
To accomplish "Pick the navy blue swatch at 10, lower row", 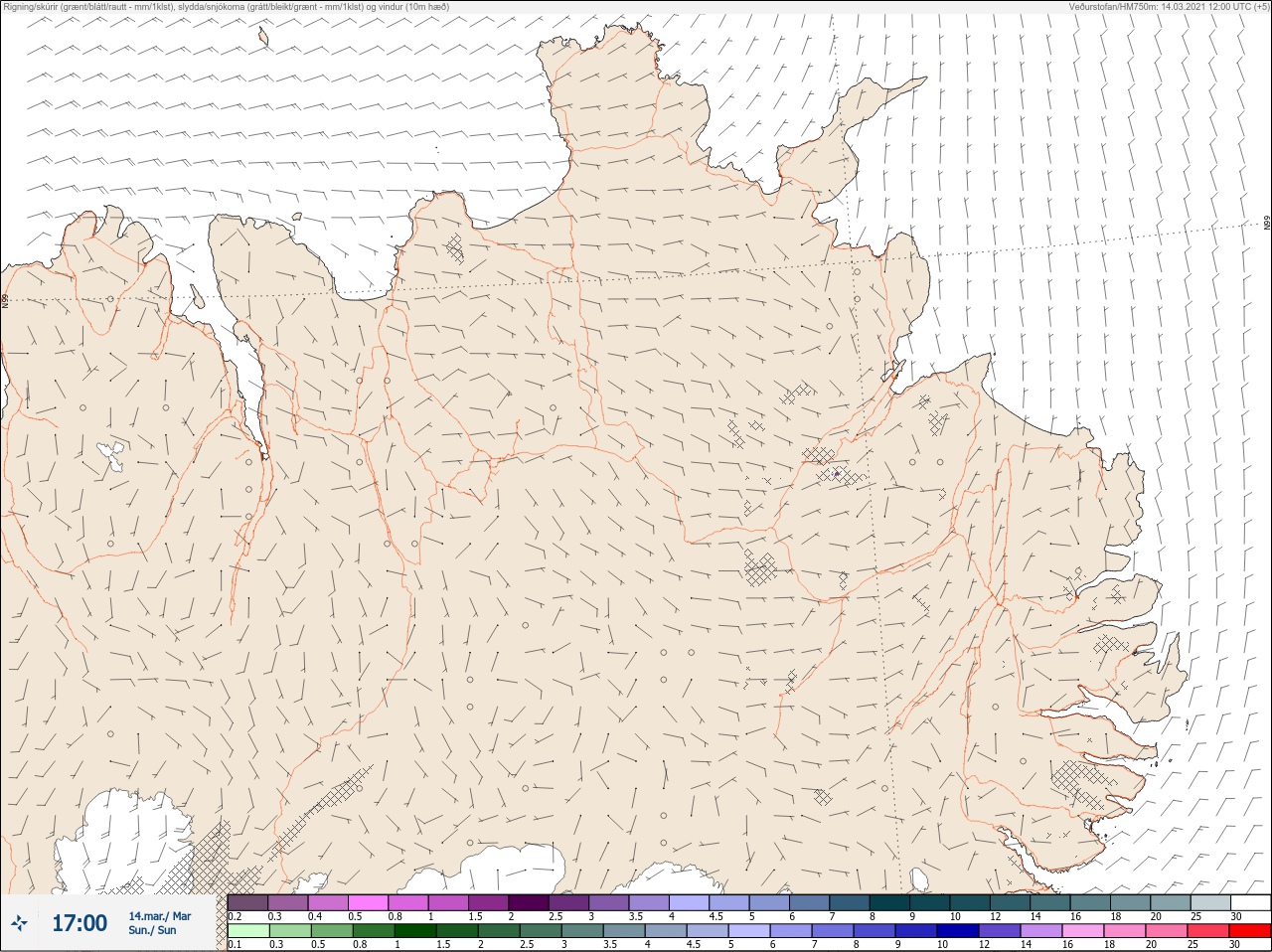I will 958,931.
